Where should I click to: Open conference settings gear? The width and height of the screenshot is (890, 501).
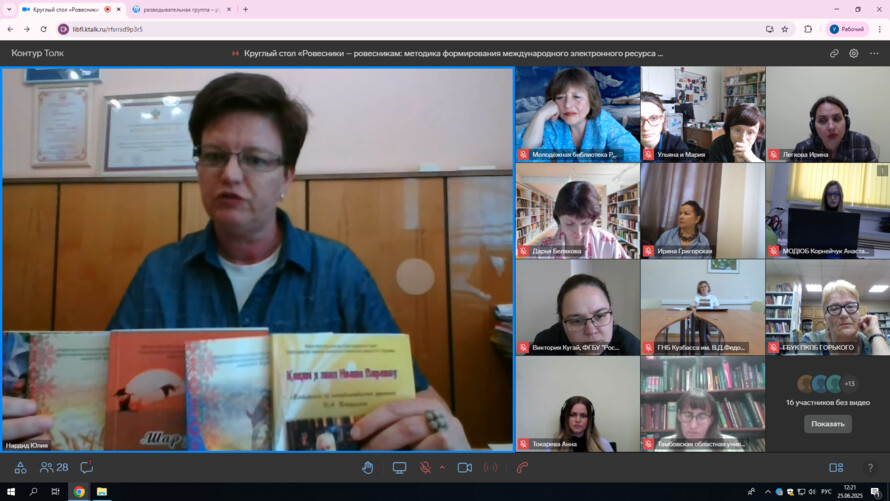point(854,53)
